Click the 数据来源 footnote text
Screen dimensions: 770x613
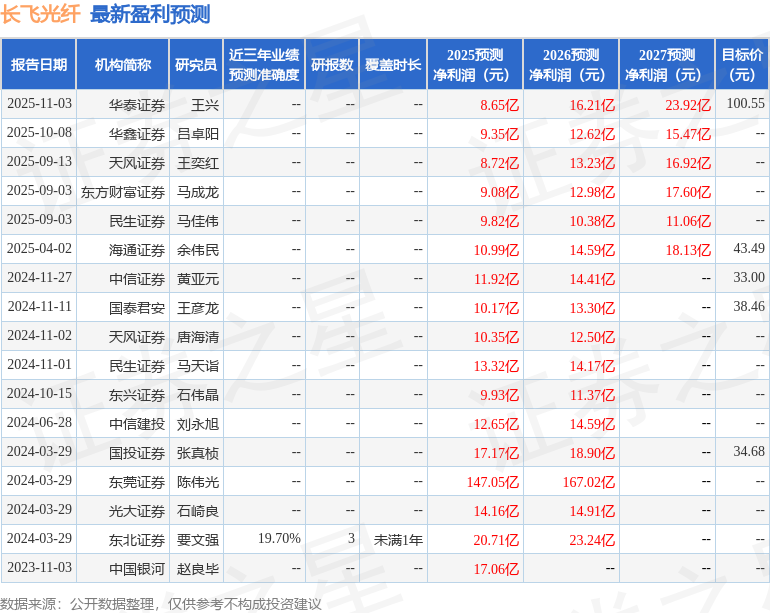(161, 603)
